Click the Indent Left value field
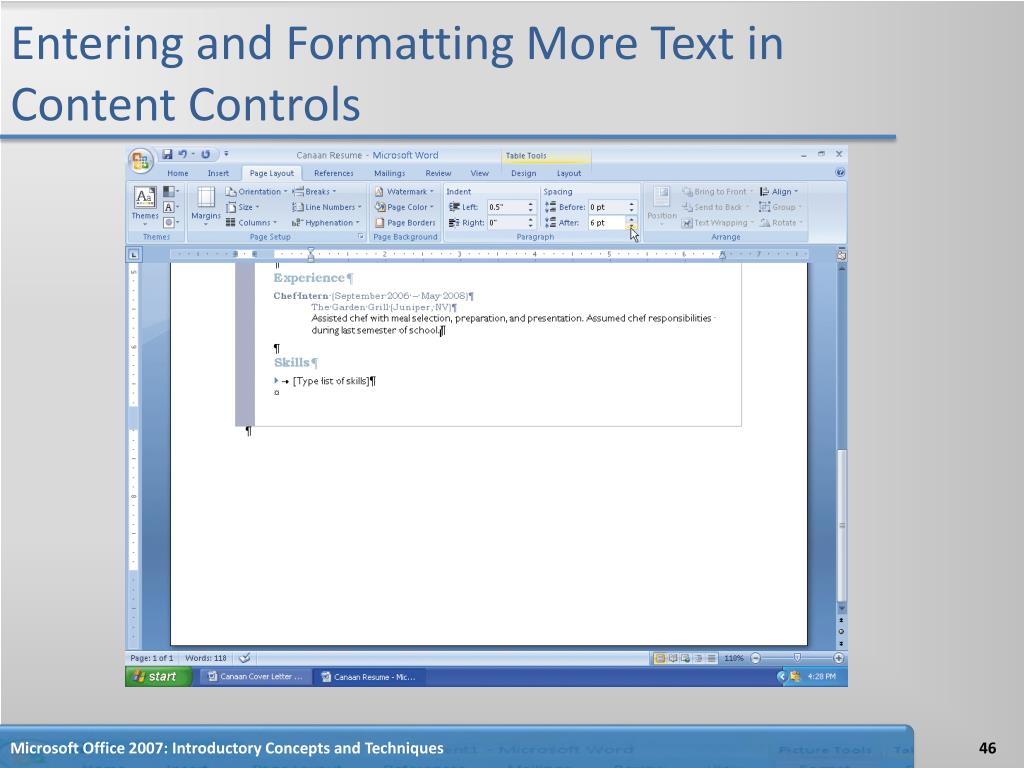1024x768 pixels. click(506, 207)
